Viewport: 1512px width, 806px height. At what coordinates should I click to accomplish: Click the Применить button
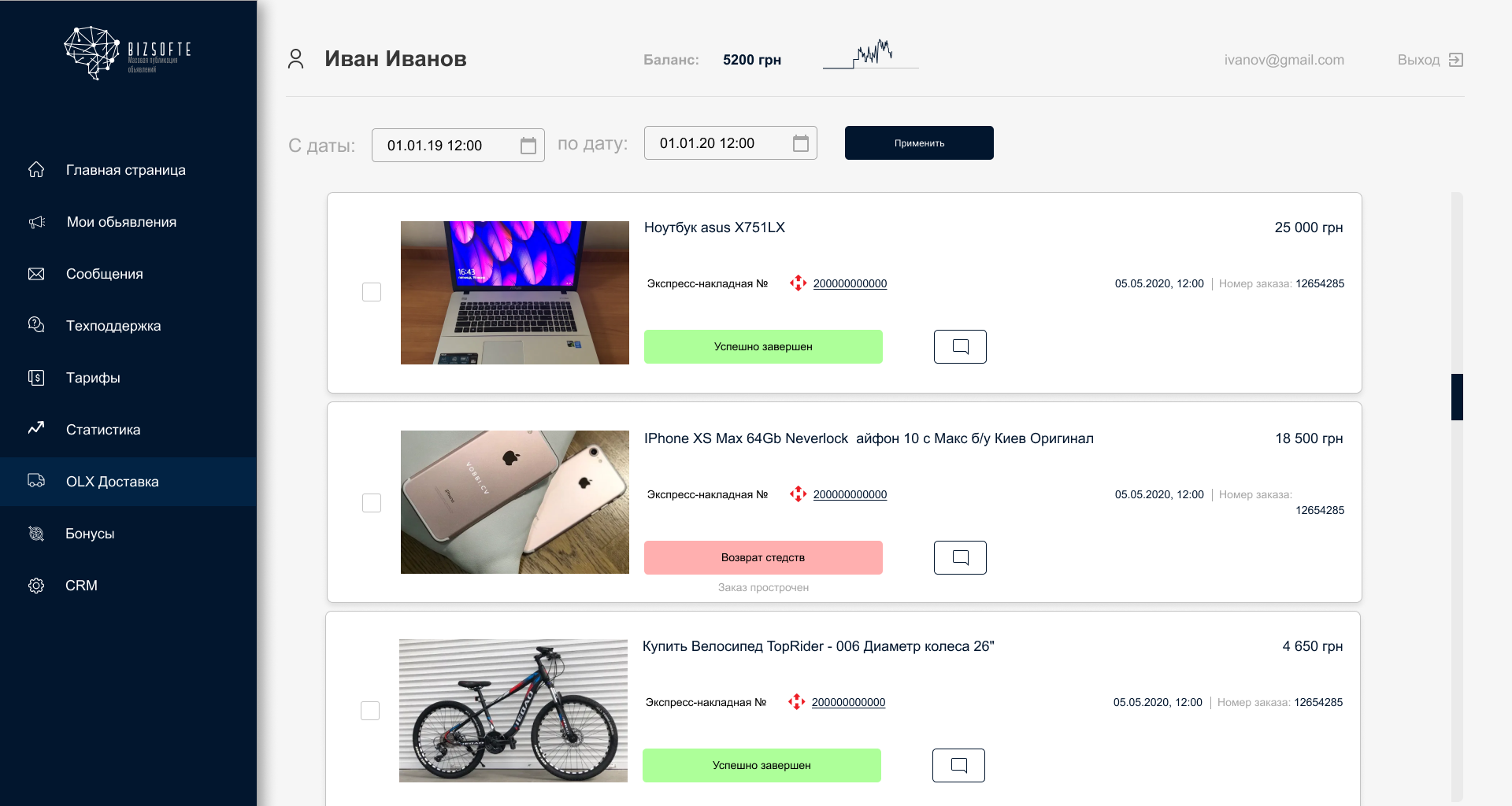point(919,143)
